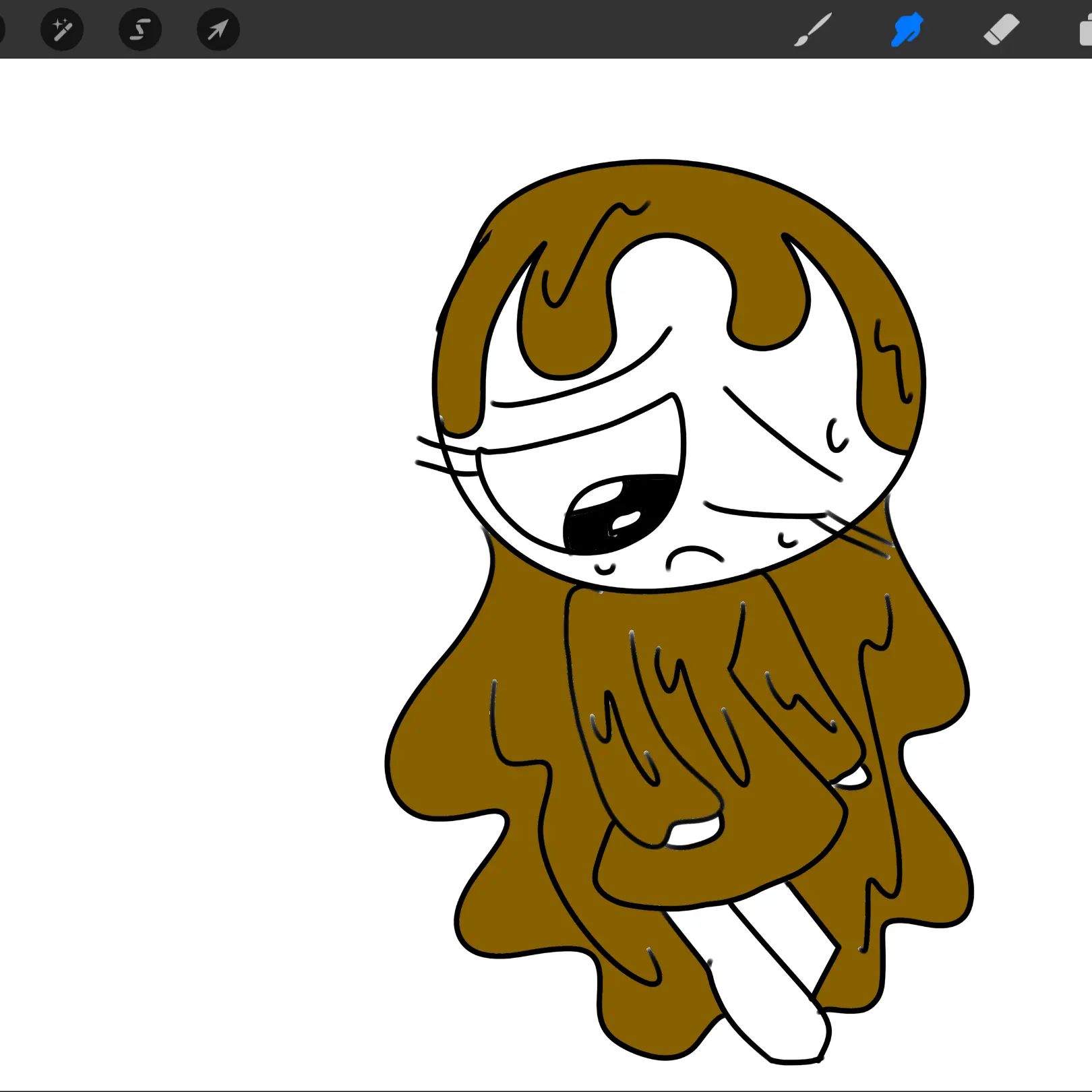Click the white hand at the dress center

pos(694,832)
